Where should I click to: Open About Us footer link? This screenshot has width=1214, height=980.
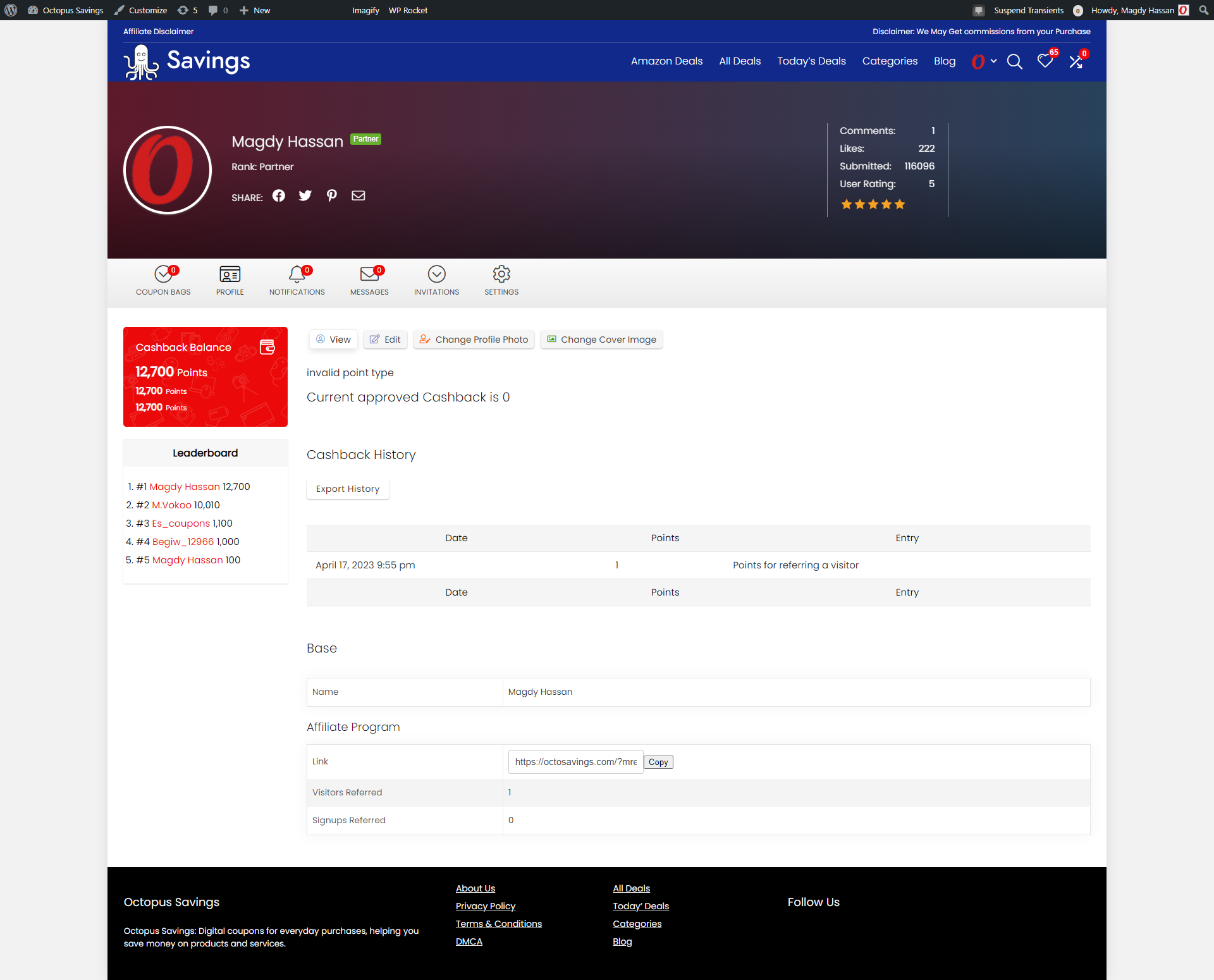click(475, 888)
